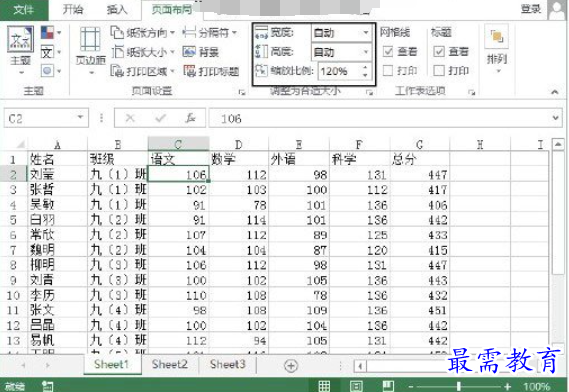
Task: Open paper size (纸张大小) menu
Action: tap(143, 52)
